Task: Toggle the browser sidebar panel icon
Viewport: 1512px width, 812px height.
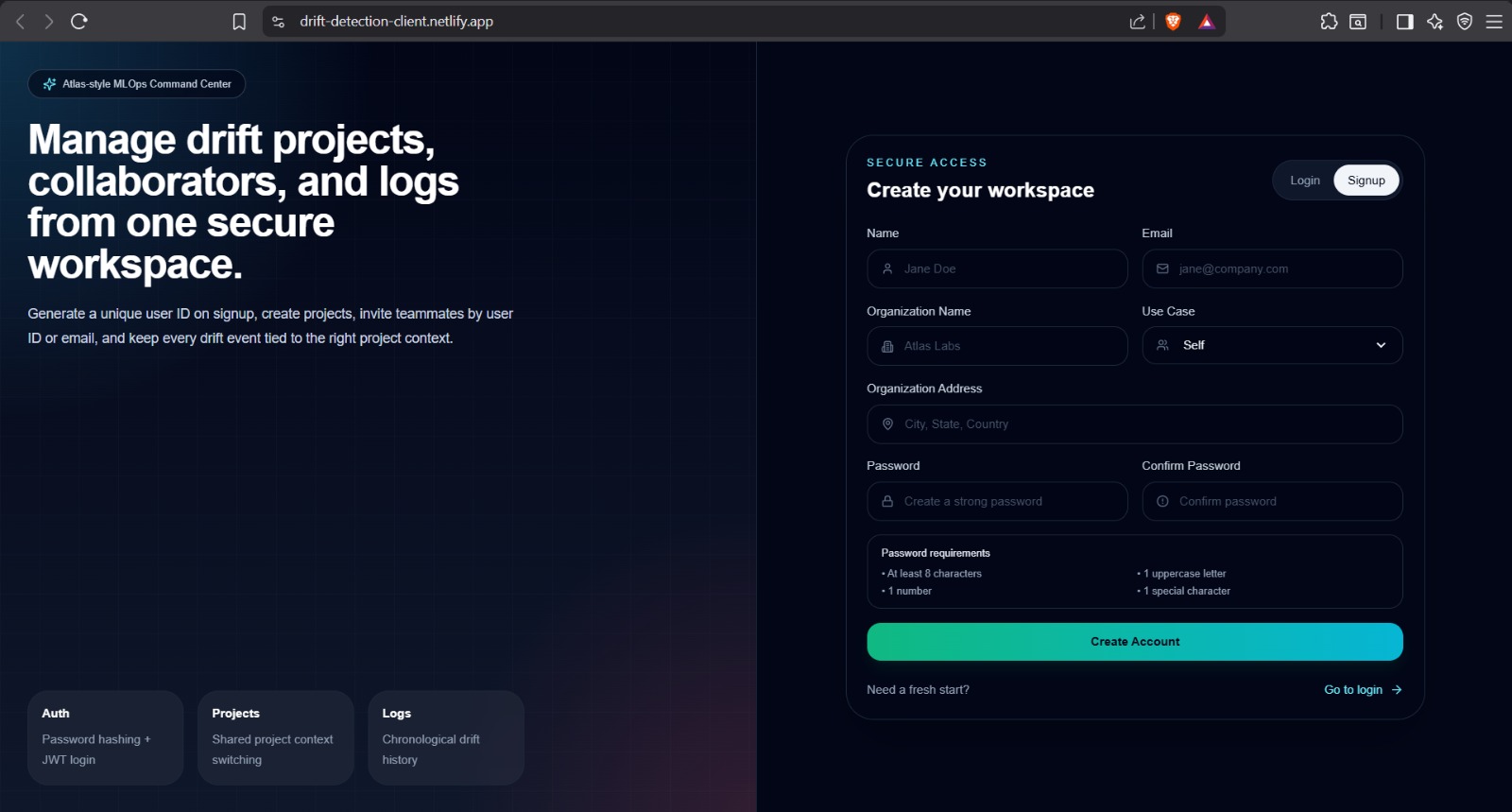Action: 1404,22
